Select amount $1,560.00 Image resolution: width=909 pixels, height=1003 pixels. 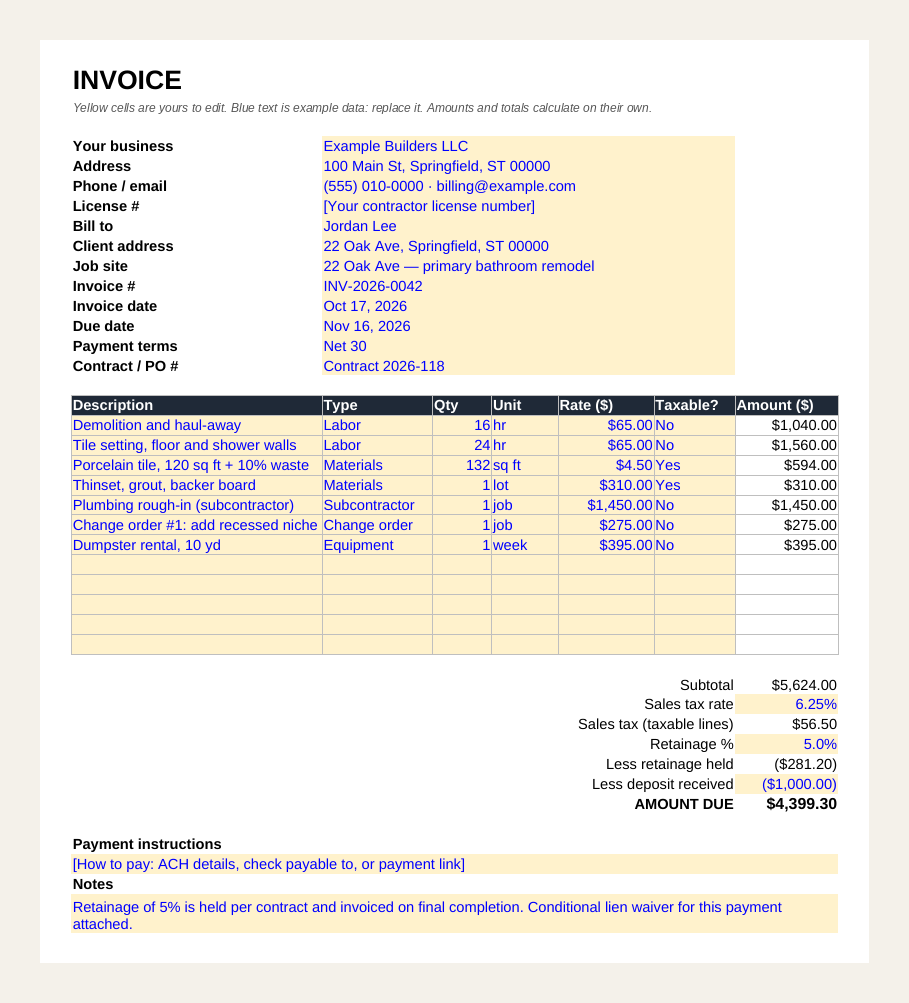pyautogui.click(x=787, y=445)
